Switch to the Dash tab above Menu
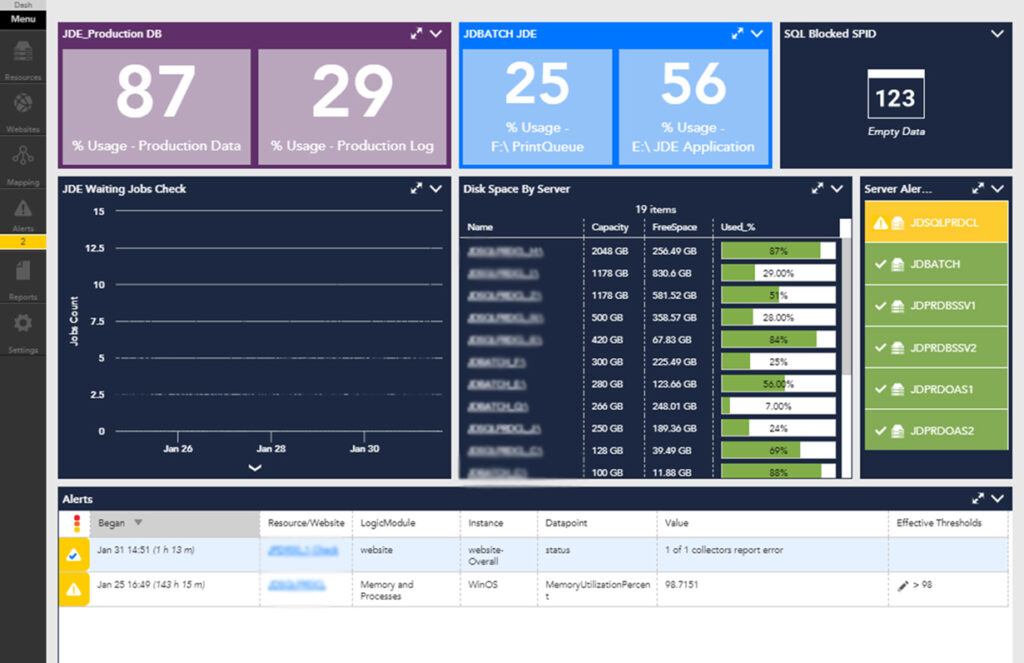Viewport: 1024px width, 663px height. (22, 5)
